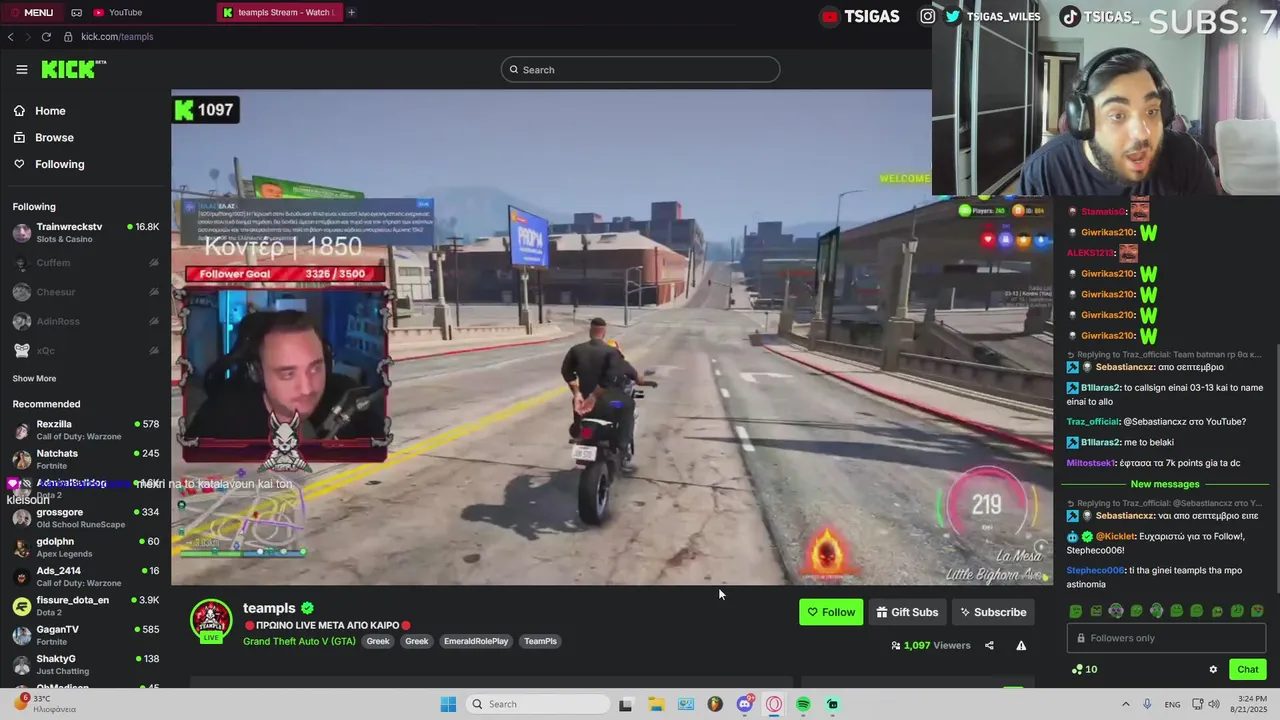This screenshot has width=1280, height=720.
Task: Follow the teampls channel
Action: coord(831,612)
